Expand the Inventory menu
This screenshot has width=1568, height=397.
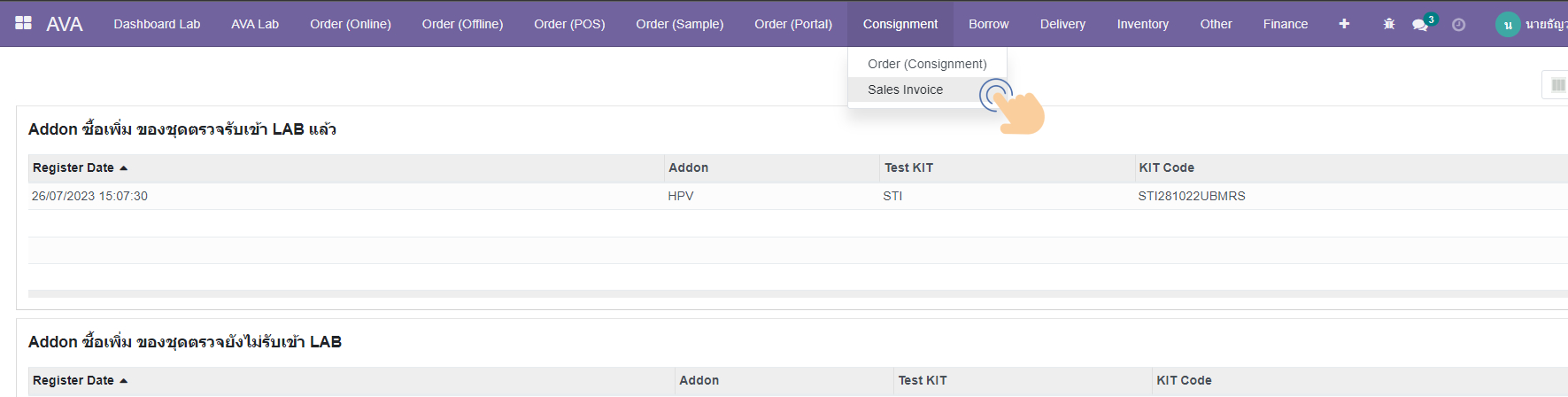[1142, 24]
